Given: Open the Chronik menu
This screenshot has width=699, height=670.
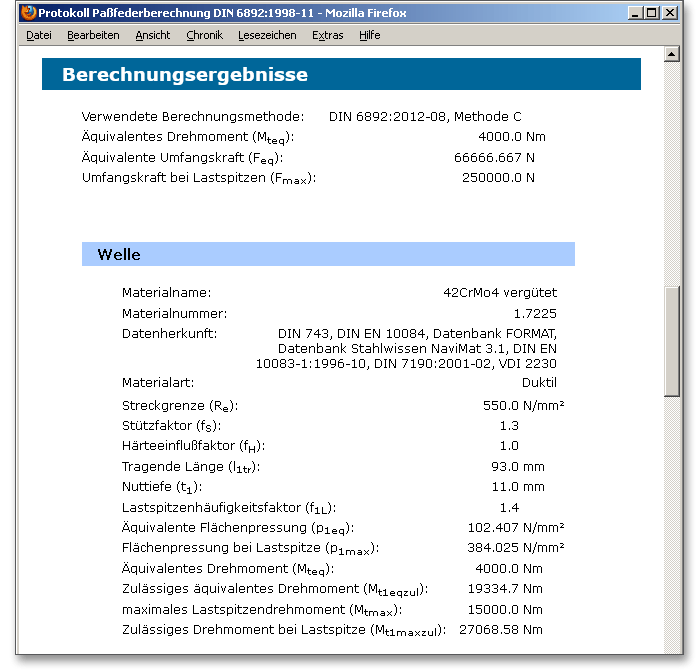Looking at the screenshot, I should [x=204, y=35].
